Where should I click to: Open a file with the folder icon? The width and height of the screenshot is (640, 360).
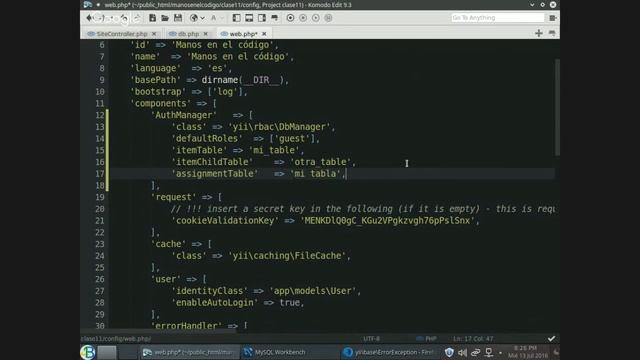click(x=165, y=18)
